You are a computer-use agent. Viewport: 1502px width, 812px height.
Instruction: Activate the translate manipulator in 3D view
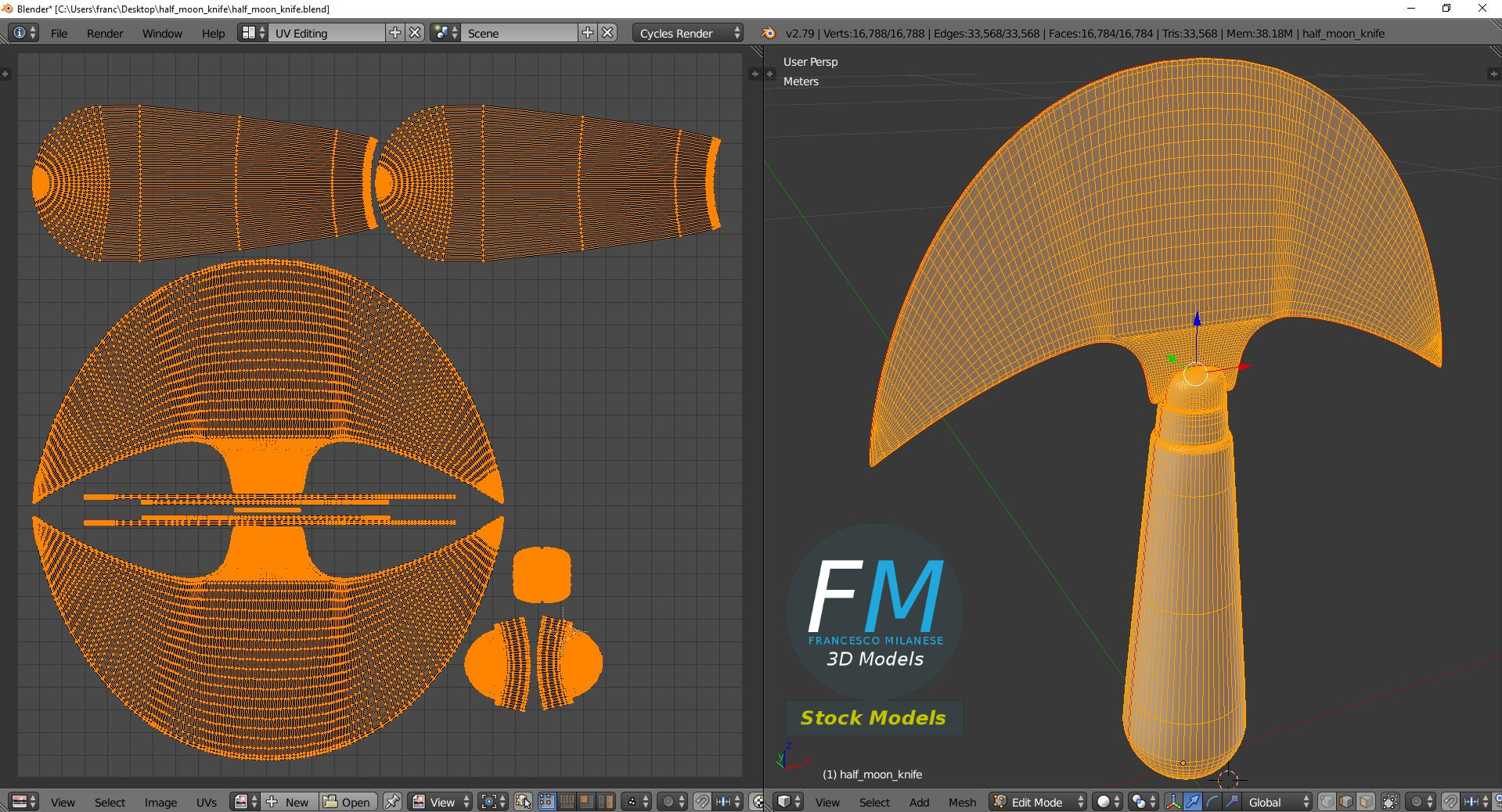point(1192,802)
